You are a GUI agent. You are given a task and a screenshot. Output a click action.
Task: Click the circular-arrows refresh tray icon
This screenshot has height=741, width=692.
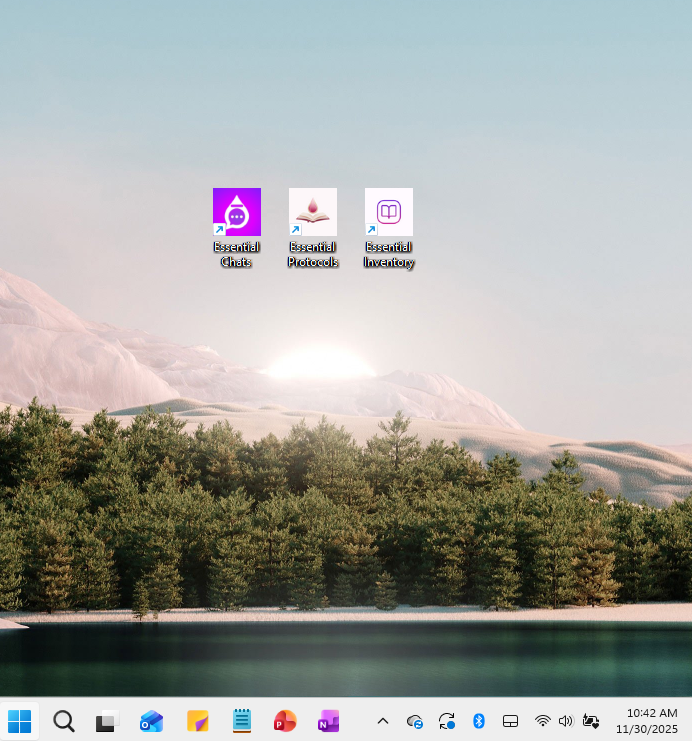[x=447, y=721]
